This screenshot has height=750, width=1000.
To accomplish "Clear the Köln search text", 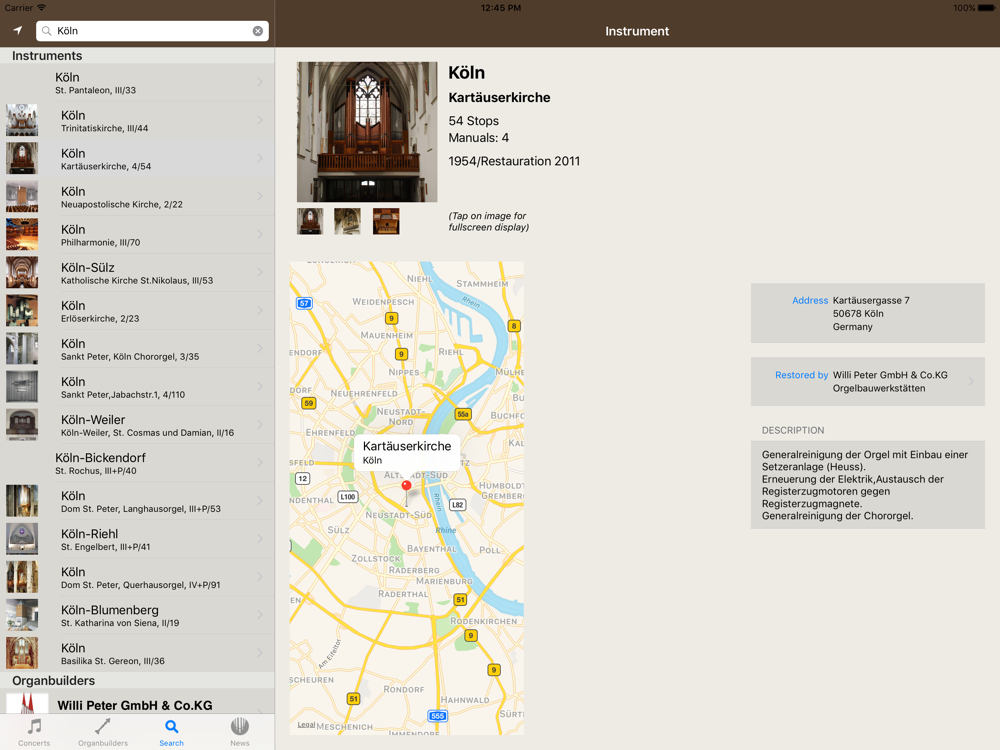I will [257, 31].
